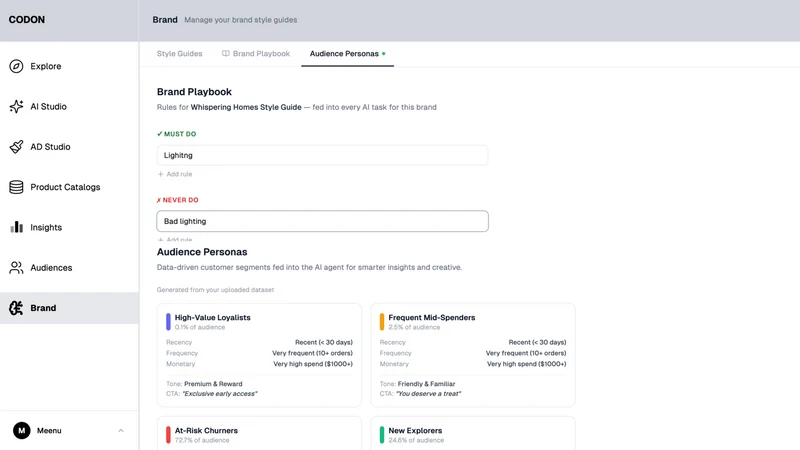Click '2.5% of audience' text
Viewport: 800px width, 450px height.
click(414, 327)
